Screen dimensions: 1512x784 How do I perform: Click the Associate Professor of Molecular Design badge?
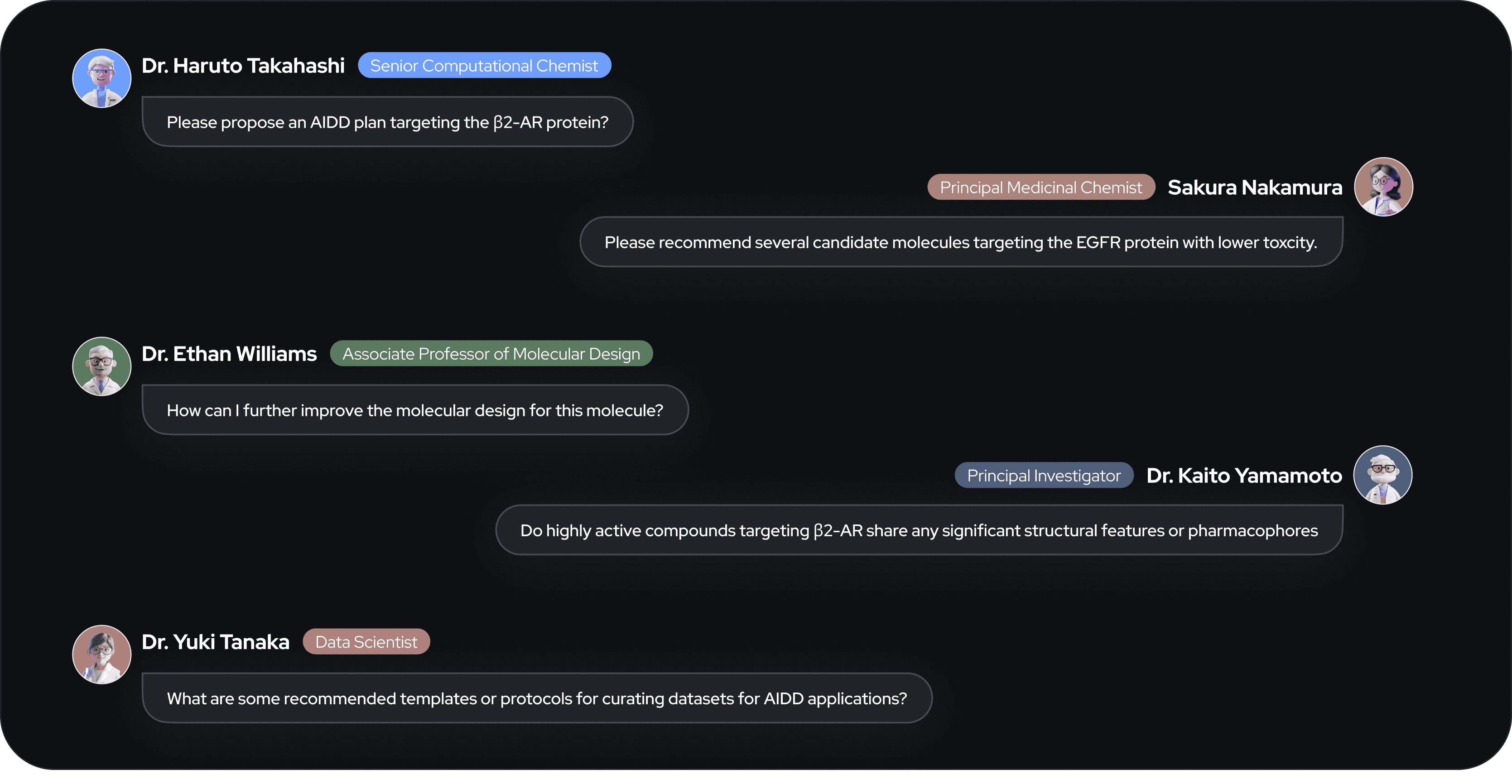pos(491,353)
